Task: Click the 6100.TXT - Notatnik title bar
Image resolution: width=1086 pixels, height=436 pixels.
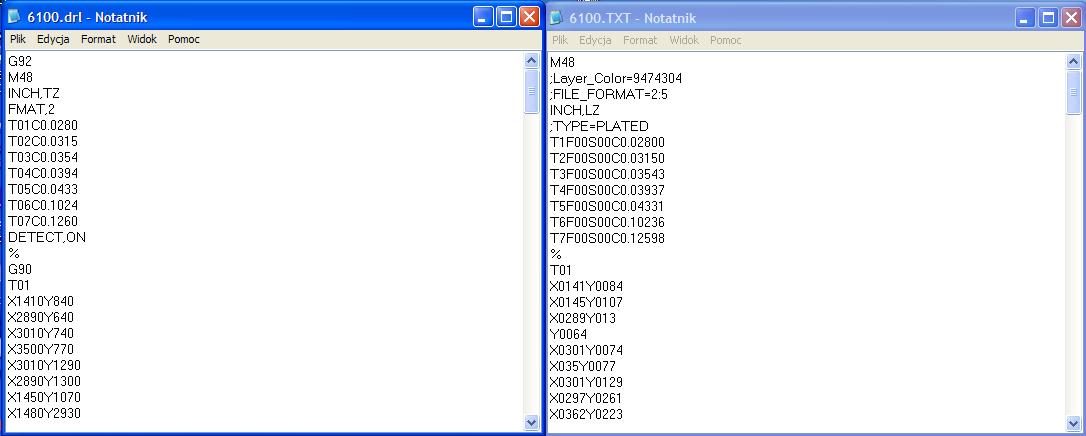Action: click(816, 18)
